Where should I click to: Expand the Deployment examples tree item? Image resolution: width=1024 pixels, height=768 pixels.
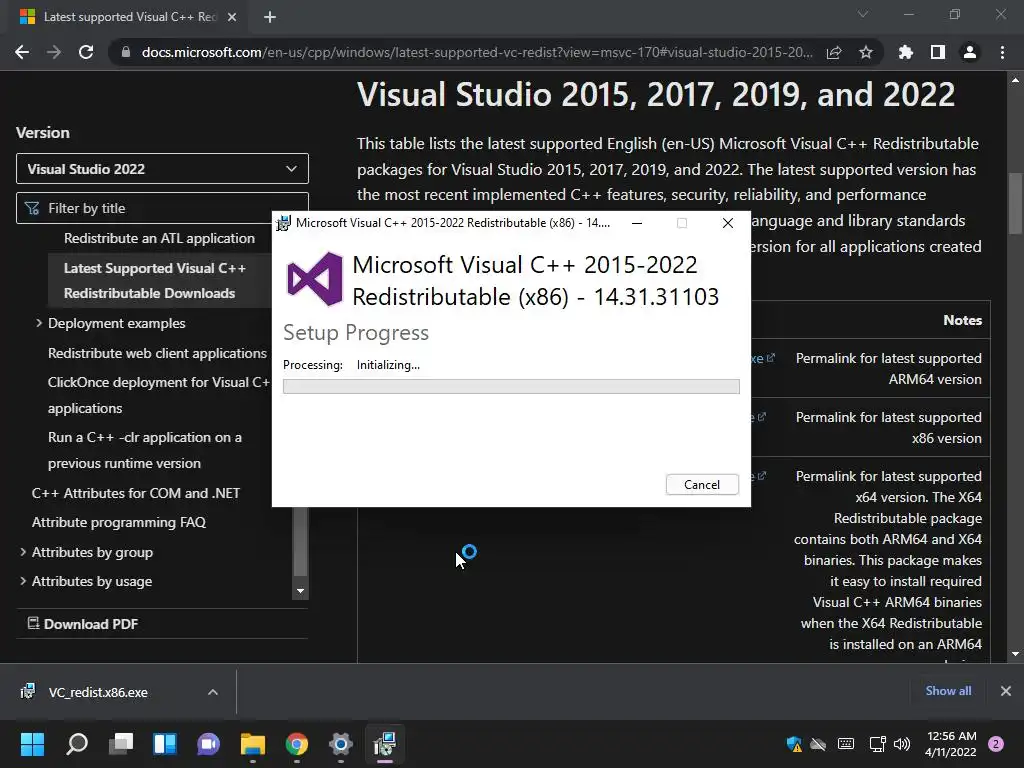click(x=39, y=323)
